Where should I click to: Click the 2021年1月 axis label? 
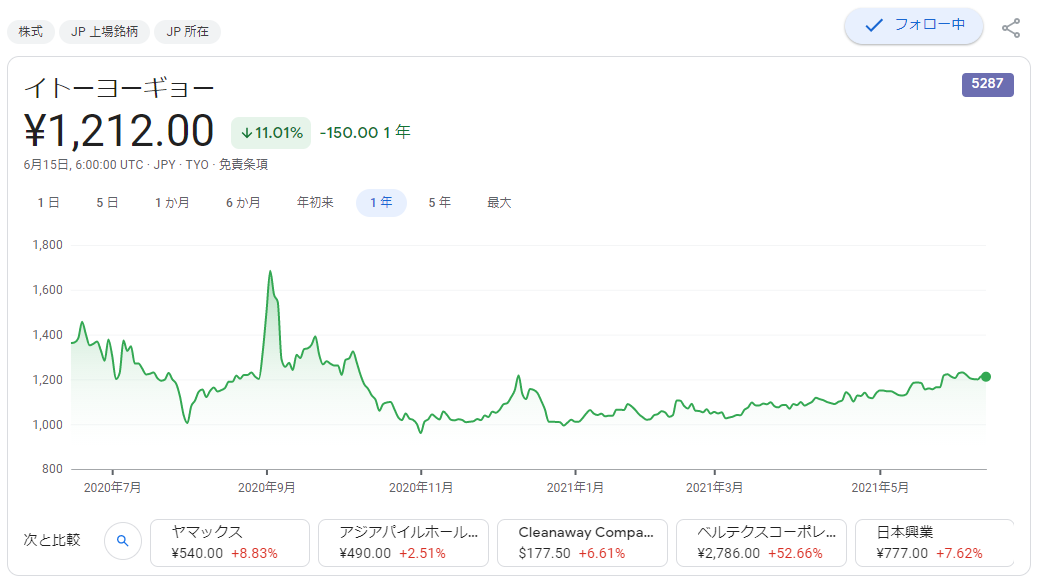click(575, 488)
